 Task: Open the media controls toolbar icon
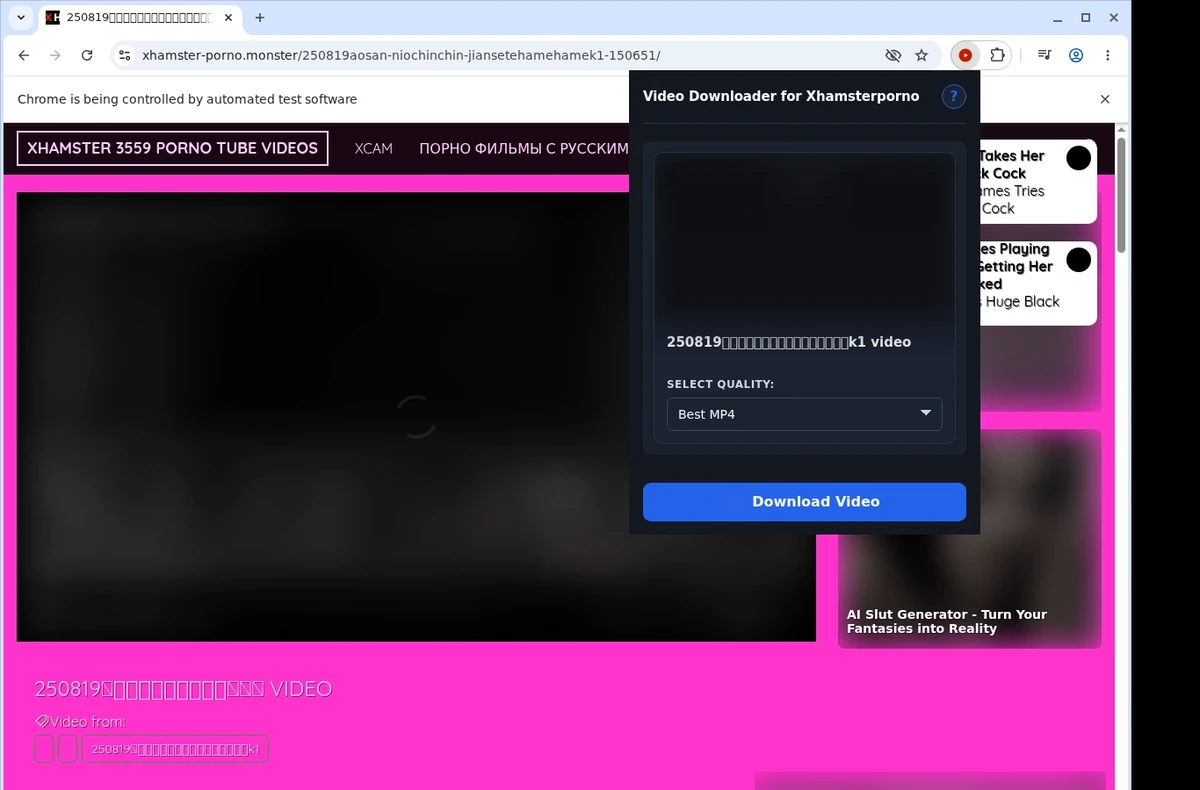click(1044, 56)
